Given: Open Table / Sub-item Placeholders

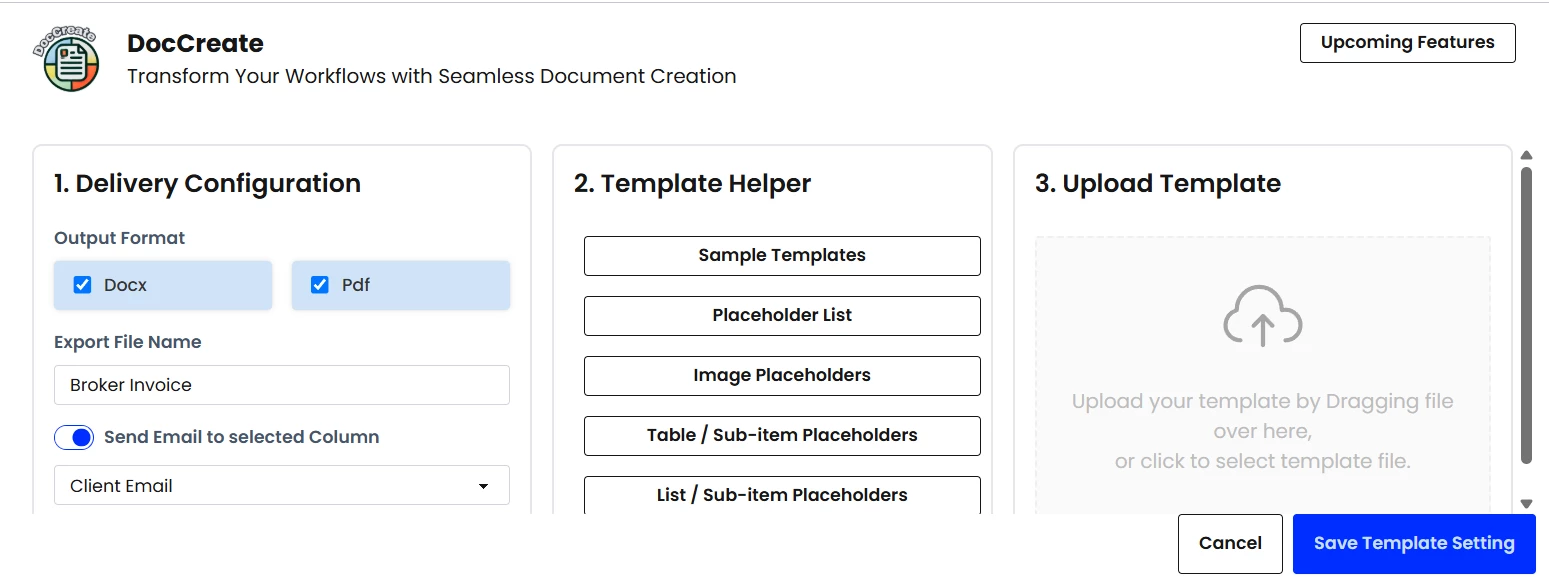Looking at the screenshot, I should pyautogui.click(x=782, y=435).
